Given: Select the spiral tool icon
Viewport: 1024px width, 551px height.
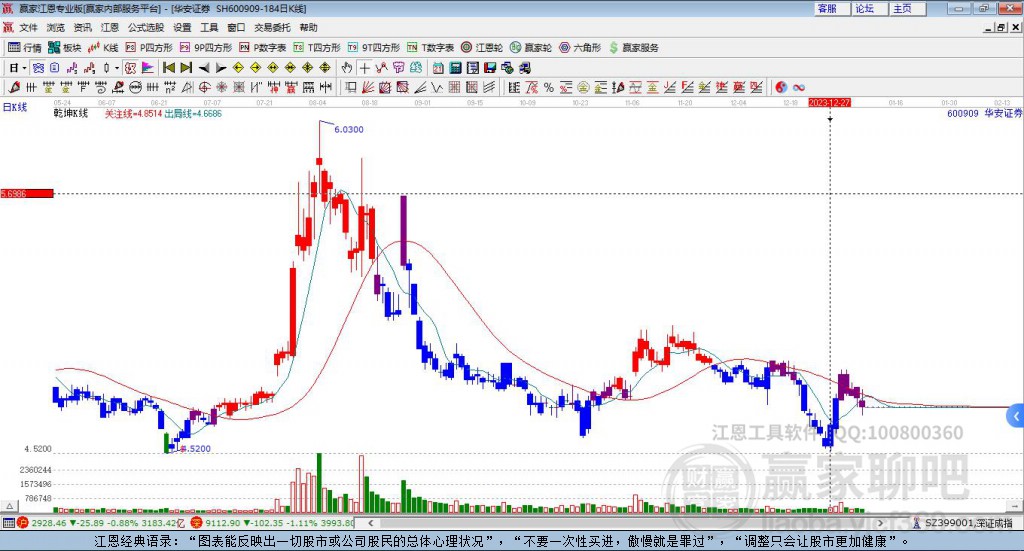Looking at the screenshot, I should click(101, 87).
